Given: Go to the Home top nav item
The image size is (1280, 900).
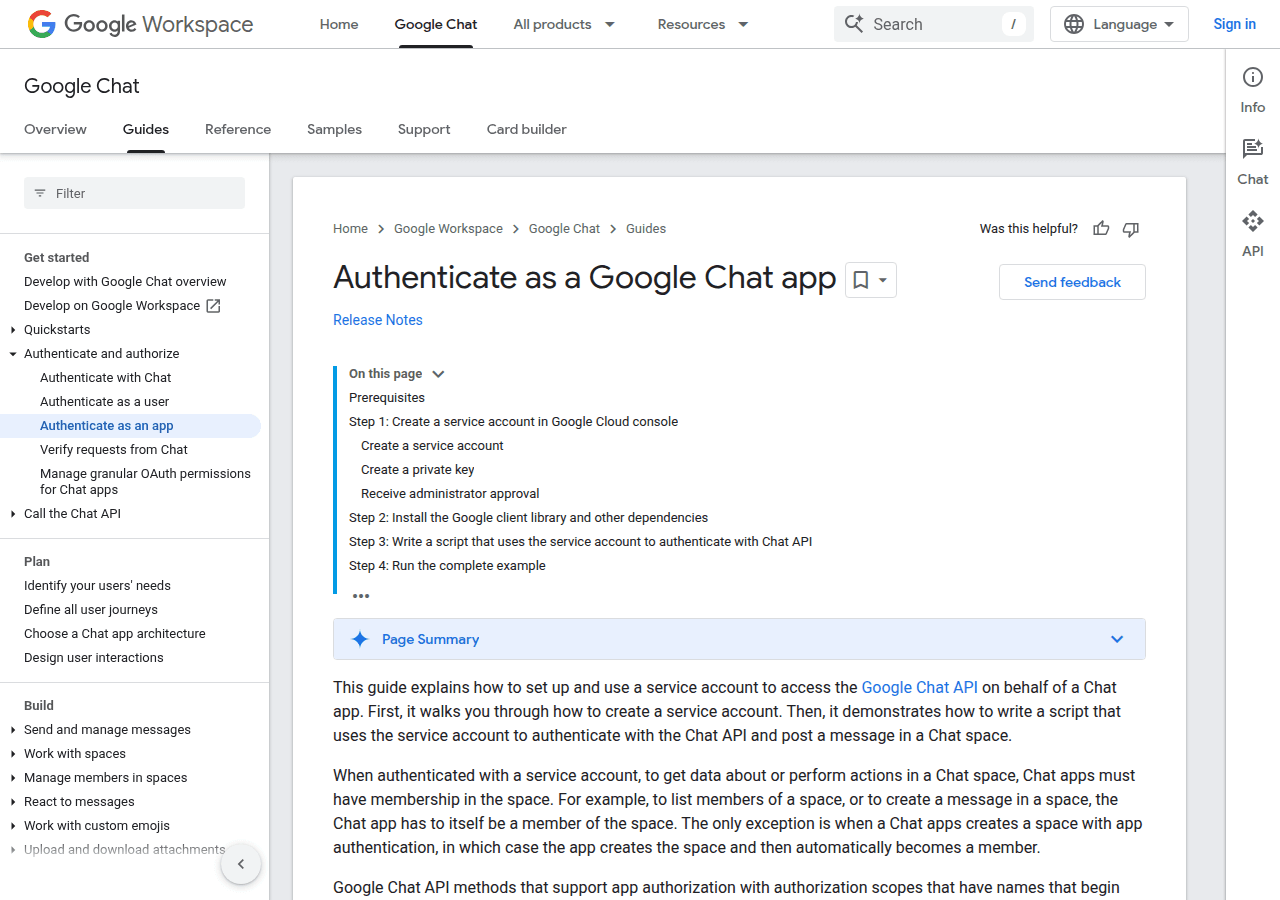Looking at the screenshot, I should pos(339,24).
